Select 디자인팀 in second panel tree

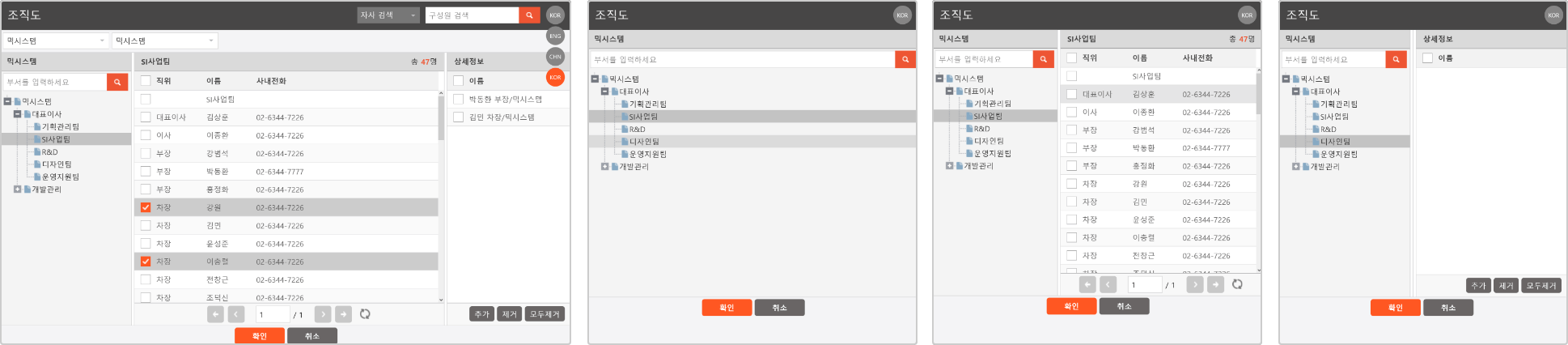point(645,142)
